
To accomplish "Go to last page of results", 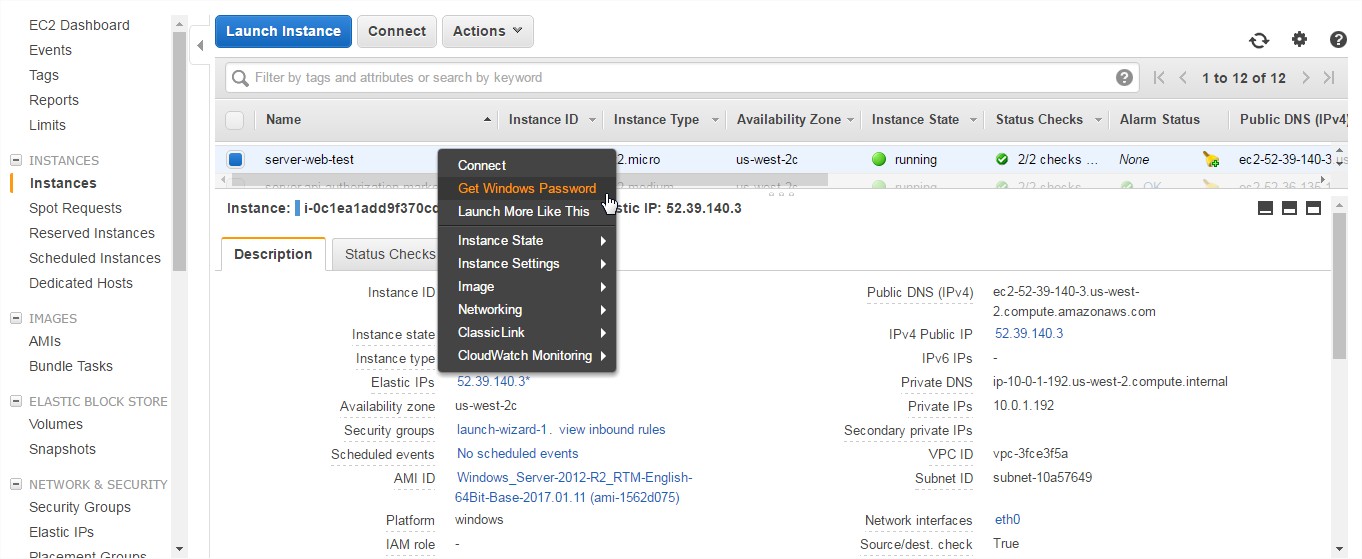I will (x=1329, y=78).
